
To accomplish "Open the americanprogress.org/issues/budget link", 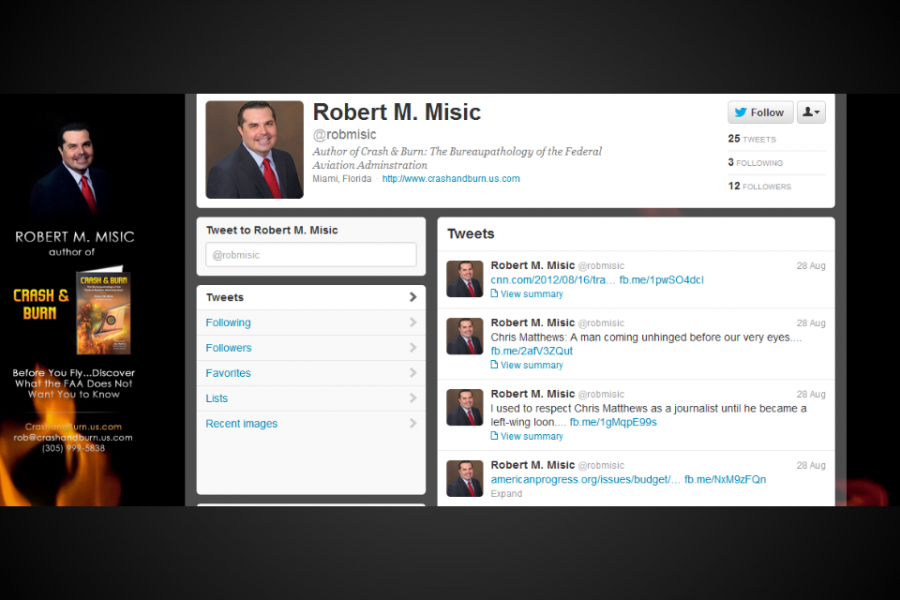I will [x=585, y=479].
